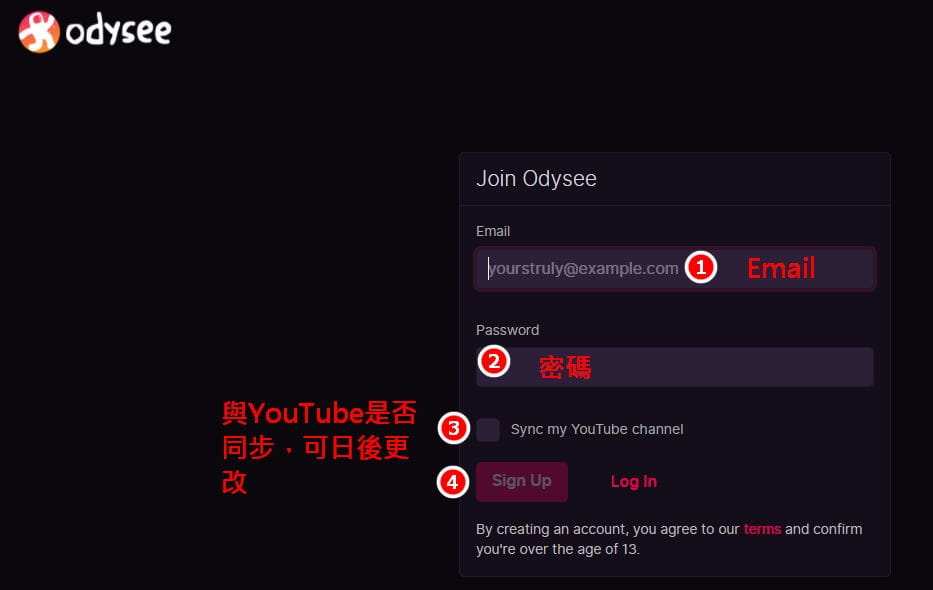Image resolution: width=933 pixels, height=590 pixels.
Task: Click the Email field label above input
Action: (493, 231)
